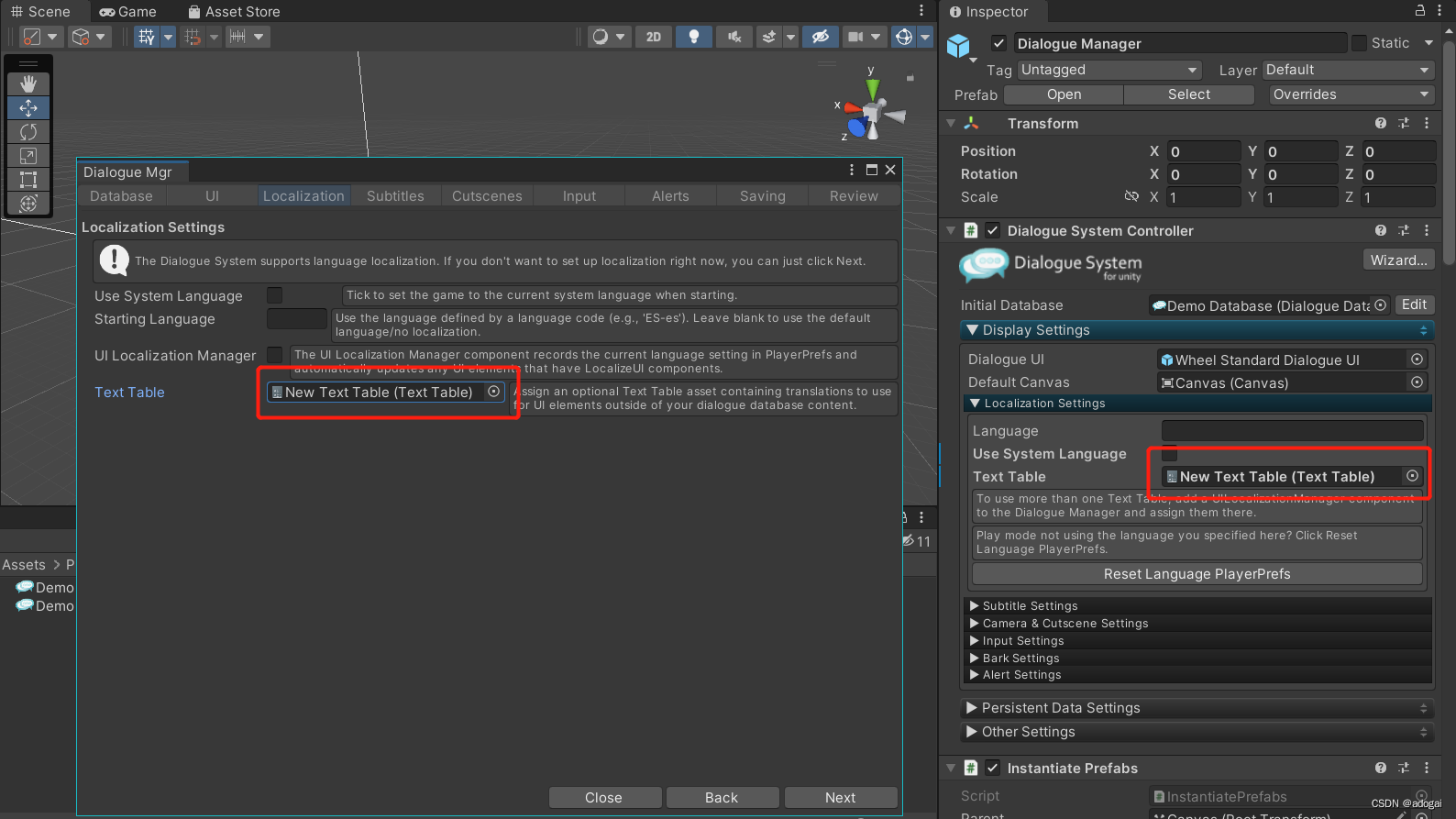Click the Language input field in Inspector
The image size is (1456, 819).
(x=1292, y=430)
